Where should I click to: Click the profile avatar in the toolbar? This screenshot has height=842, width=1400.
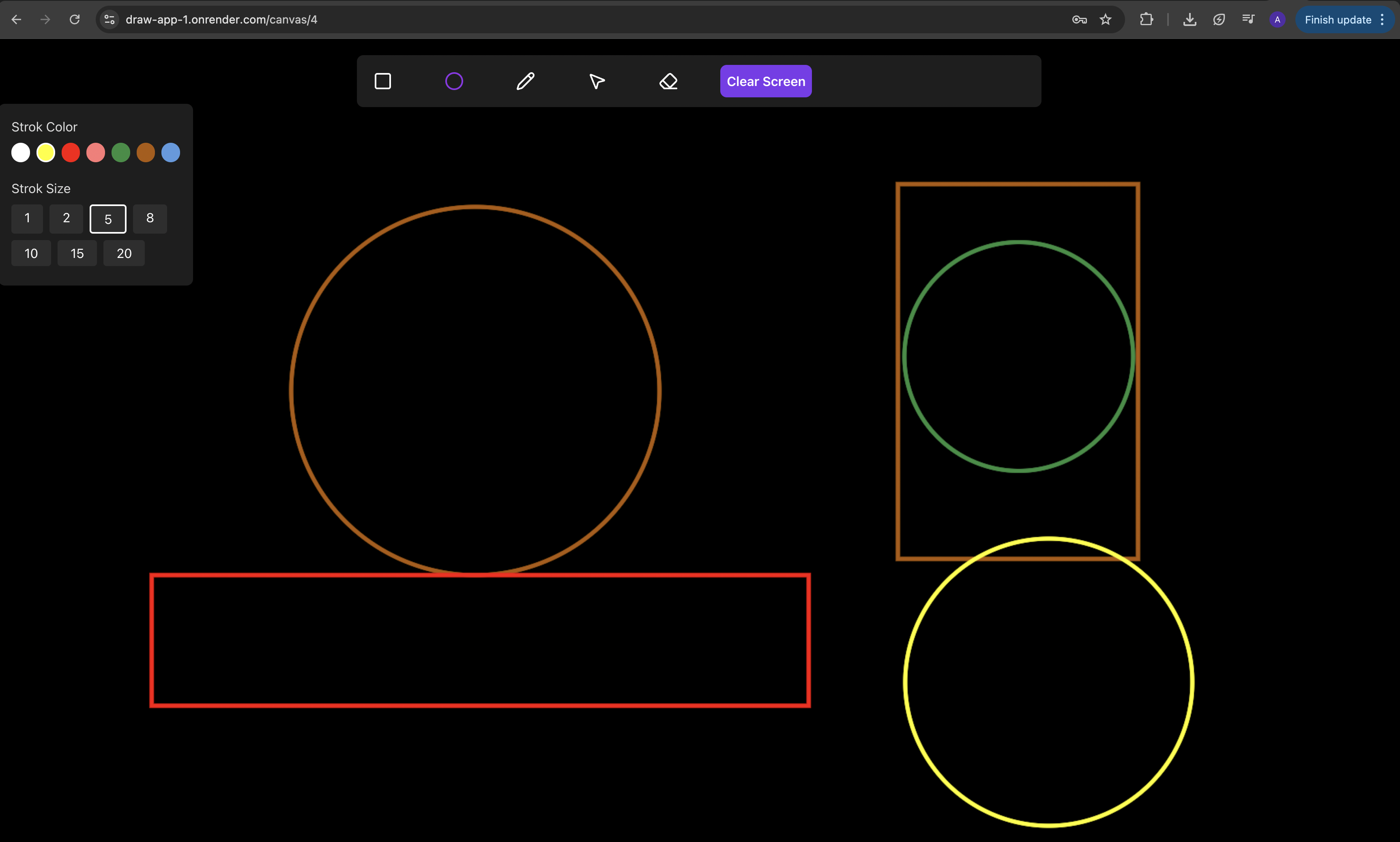1277,19
